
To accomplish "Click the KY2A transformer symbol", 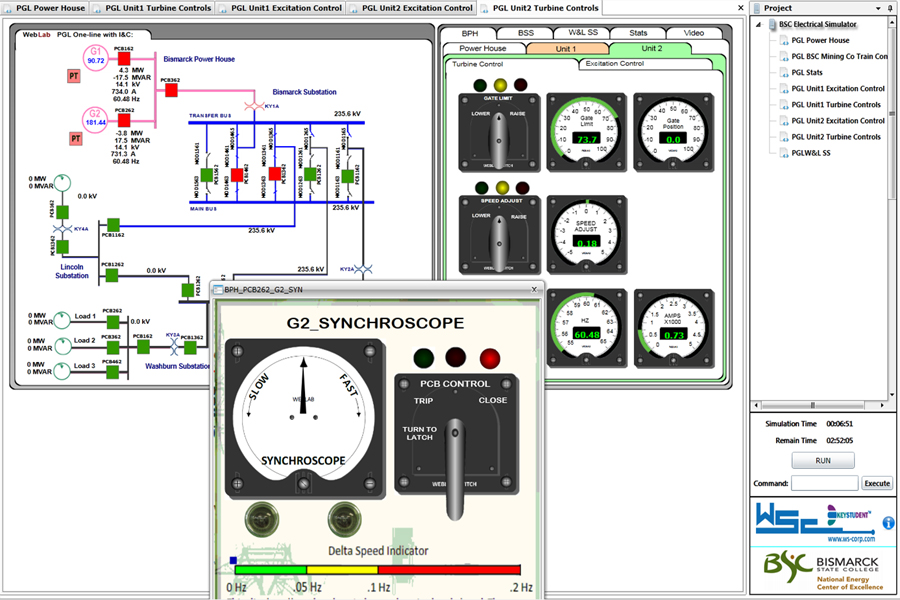I will (x=363, y=269).
